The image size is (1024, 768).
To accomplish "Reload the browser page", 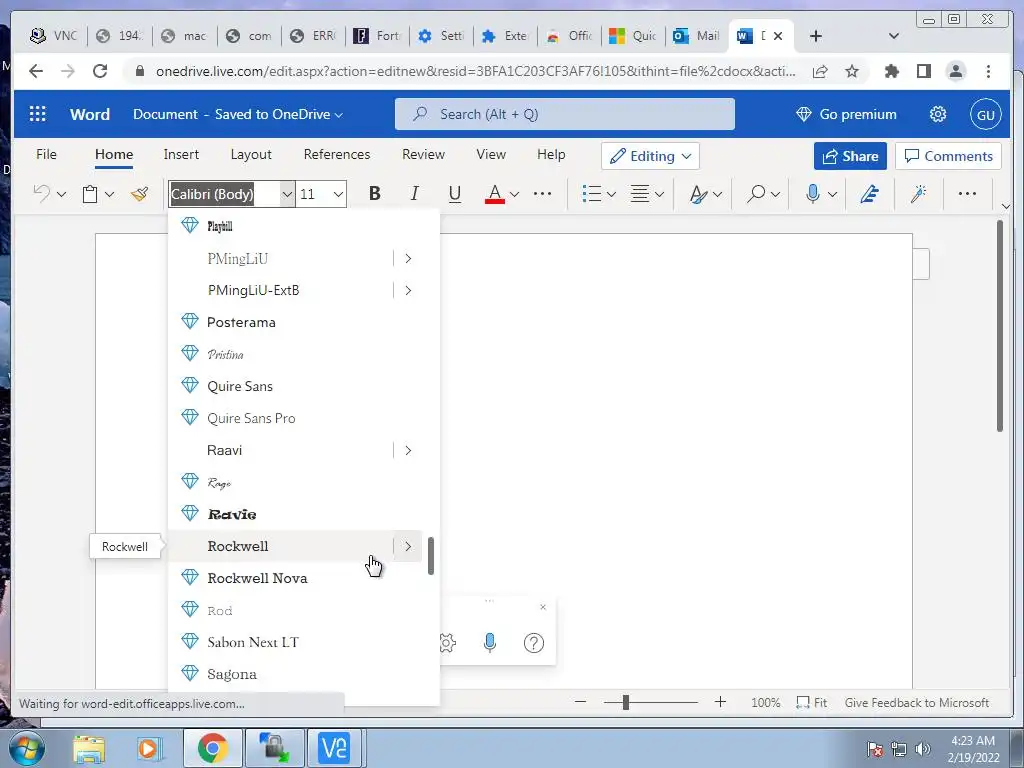I will pos(100,71).
